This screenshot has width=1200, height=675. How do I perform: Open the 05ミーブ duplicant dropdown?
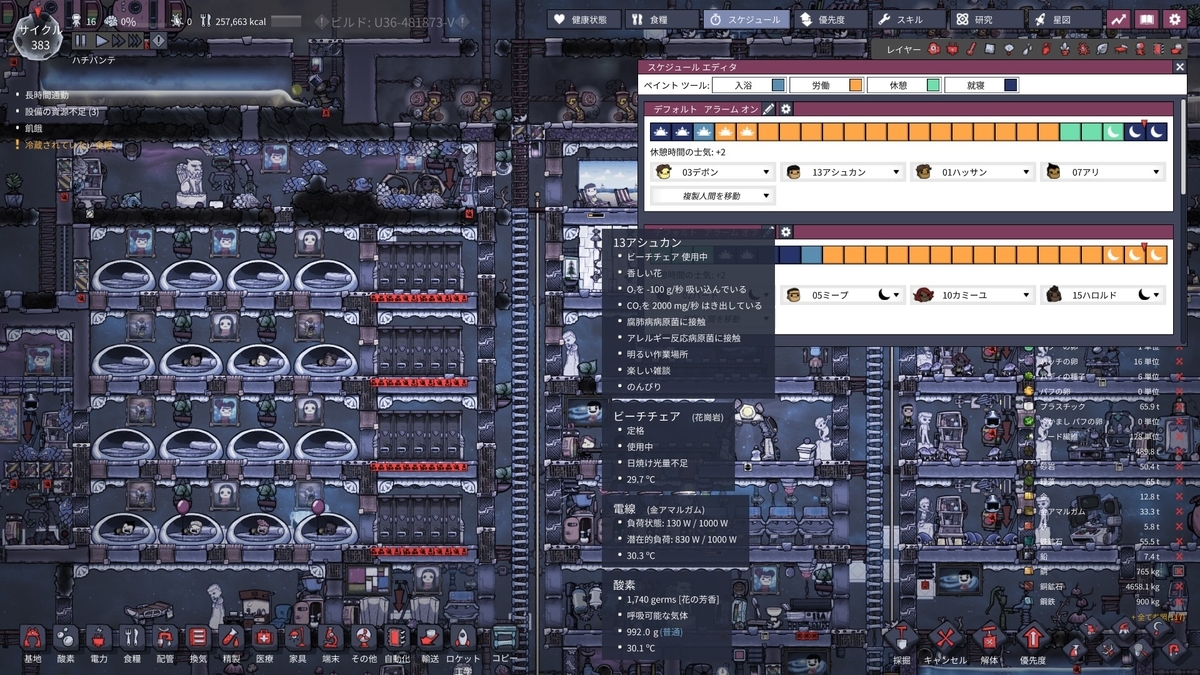click(843, 295)
